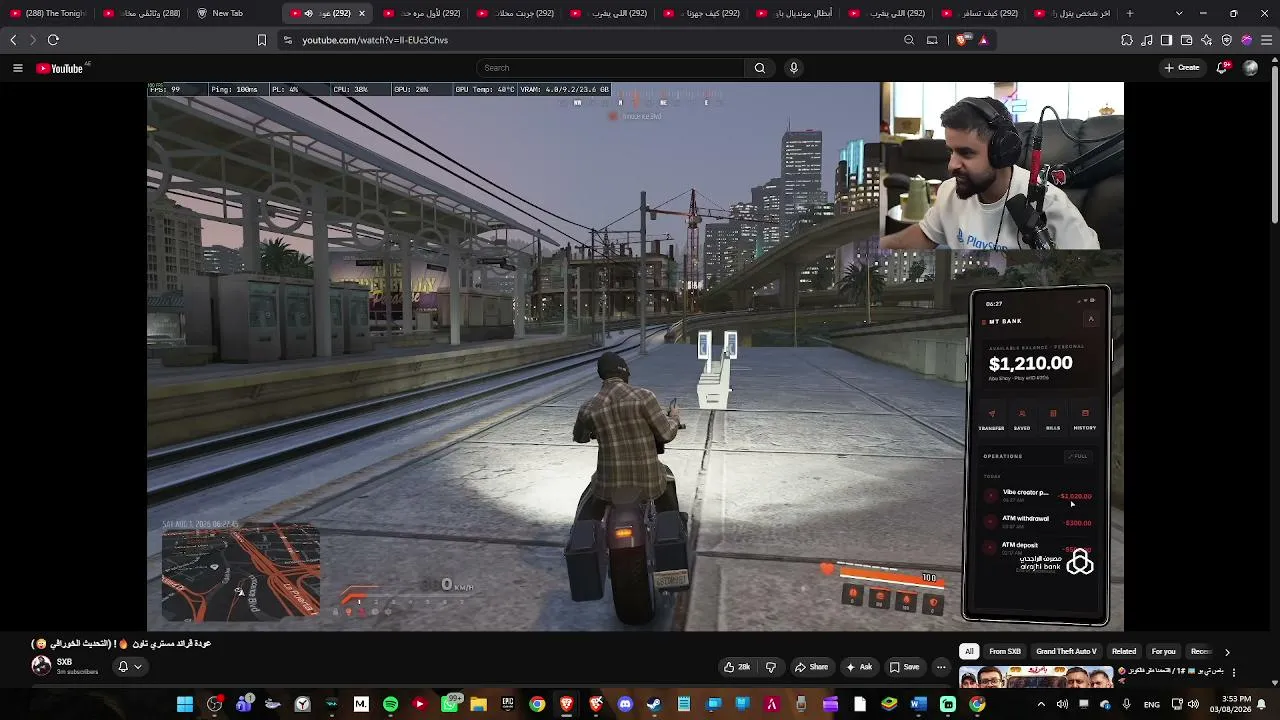Image resolution: width=1280 pixels, height=720 pixels.
Task: Save the video to a playlist
Action: coord(905,667)
